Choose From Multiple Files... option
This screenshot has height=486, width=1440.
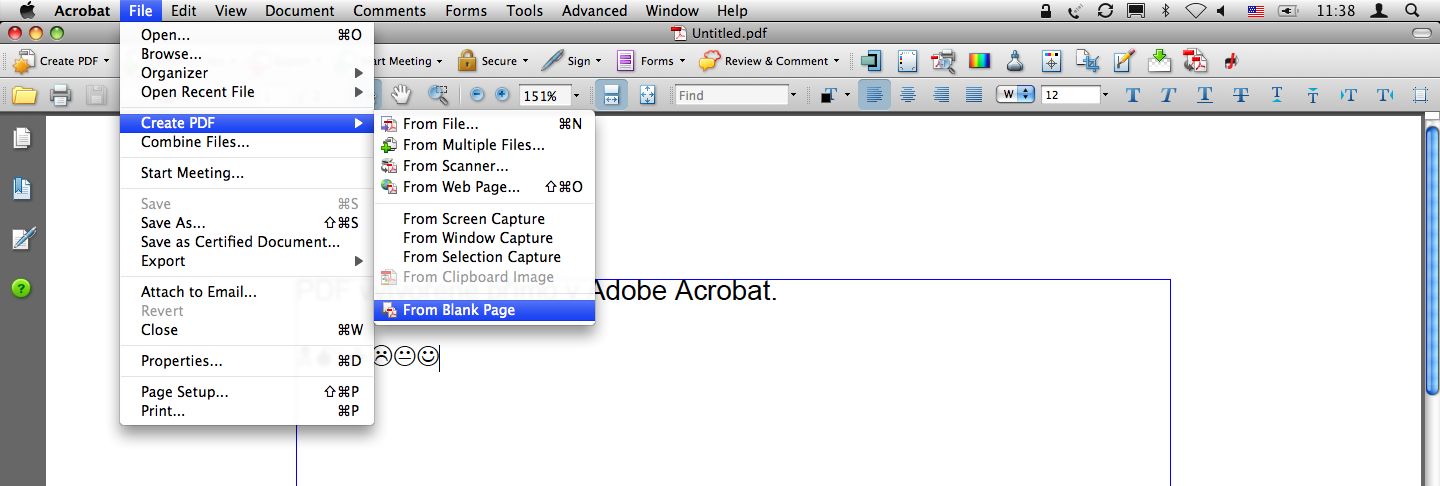click(x=484, y=145)
